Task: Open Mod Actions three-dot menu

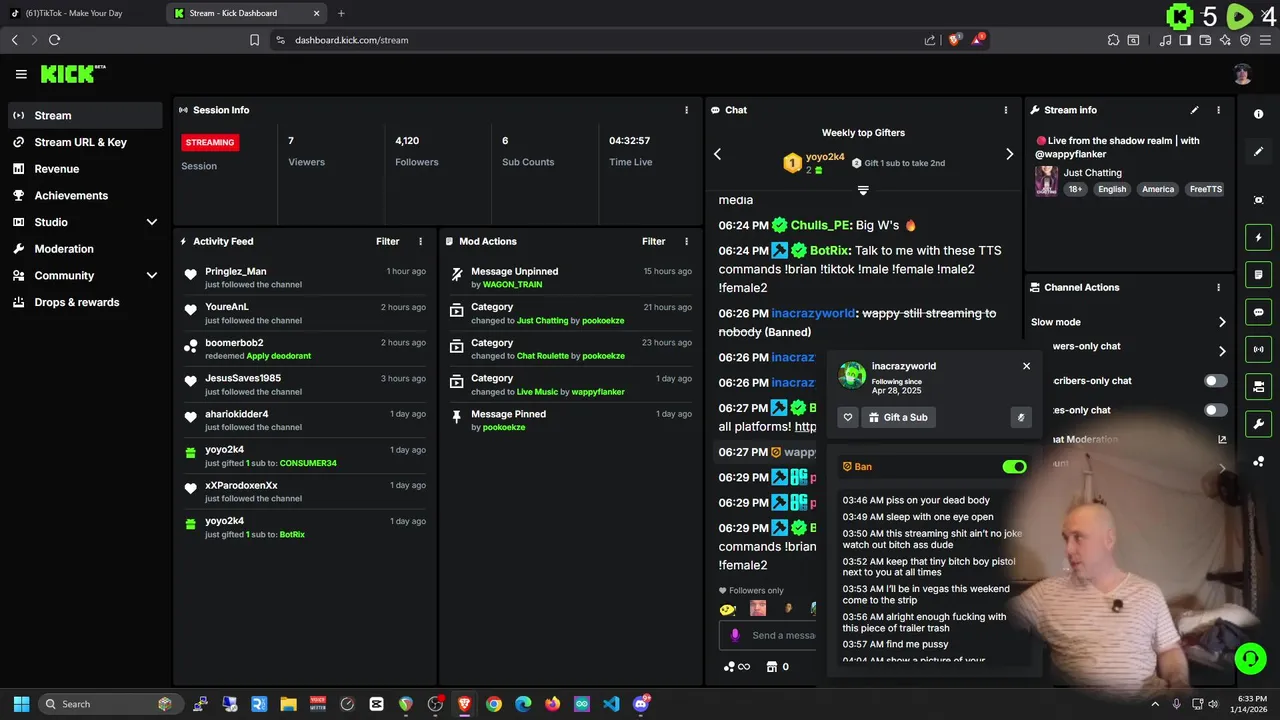Action: [686, 241]
